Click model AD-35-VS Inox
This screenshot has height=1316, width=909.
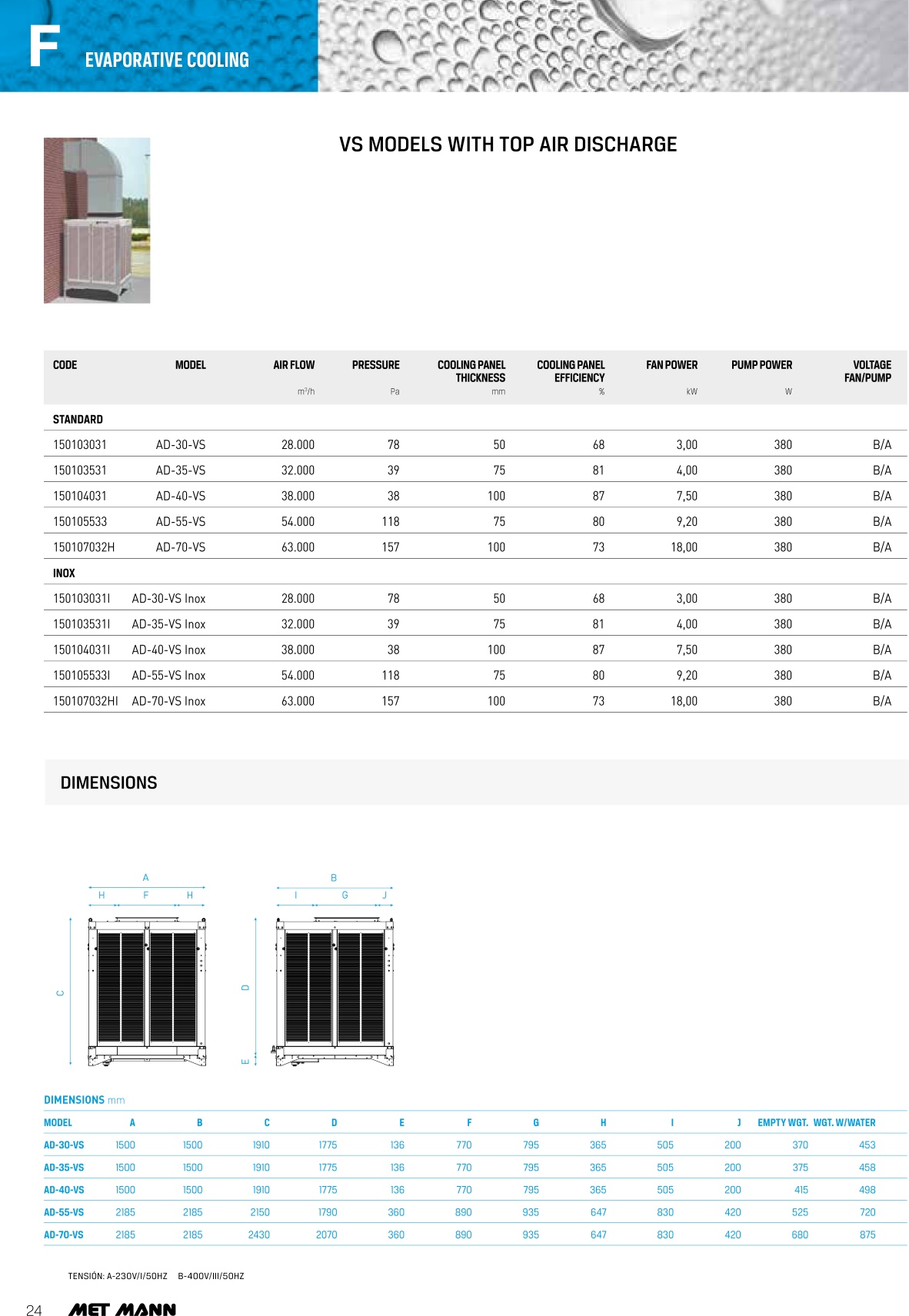tap(168, 624)
